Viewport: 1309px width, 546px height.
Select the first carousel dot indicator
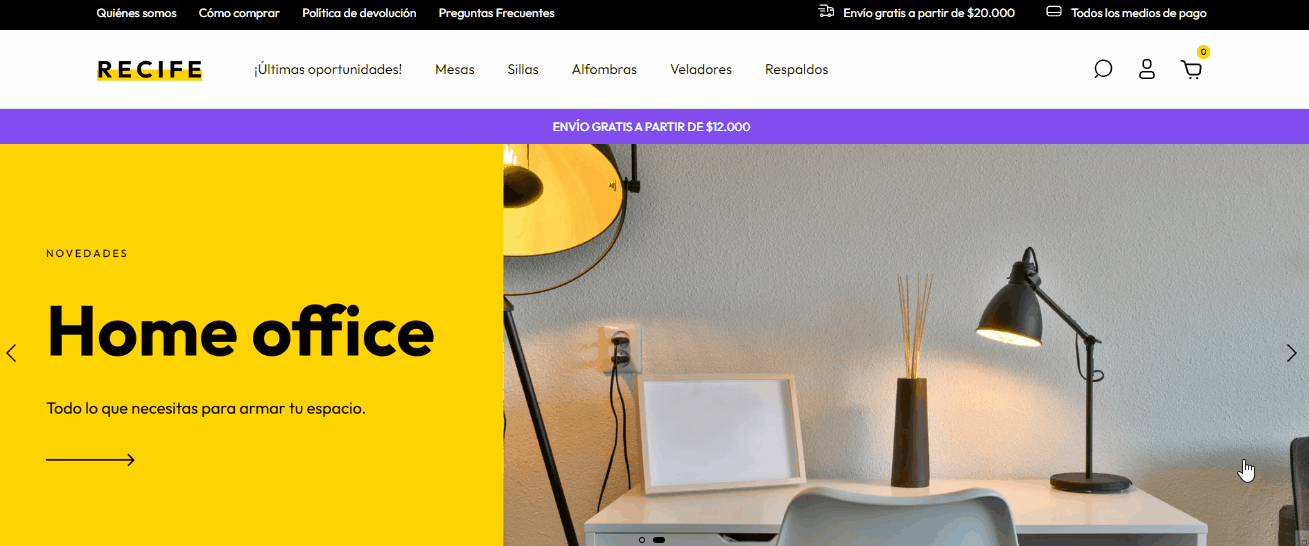pos(642,540)
